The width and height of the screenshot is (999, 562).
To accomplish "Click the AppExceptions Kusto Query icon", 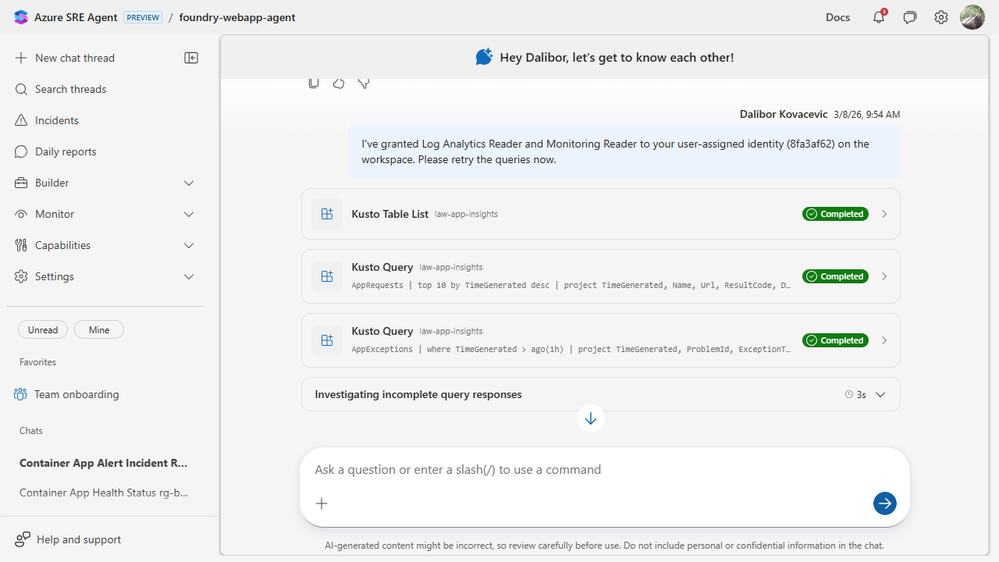I will 327,340.
